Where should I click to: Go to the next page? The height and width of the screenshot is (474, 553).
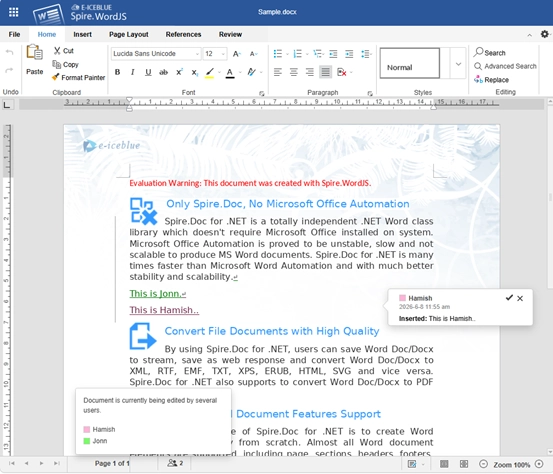pos(42,463)
